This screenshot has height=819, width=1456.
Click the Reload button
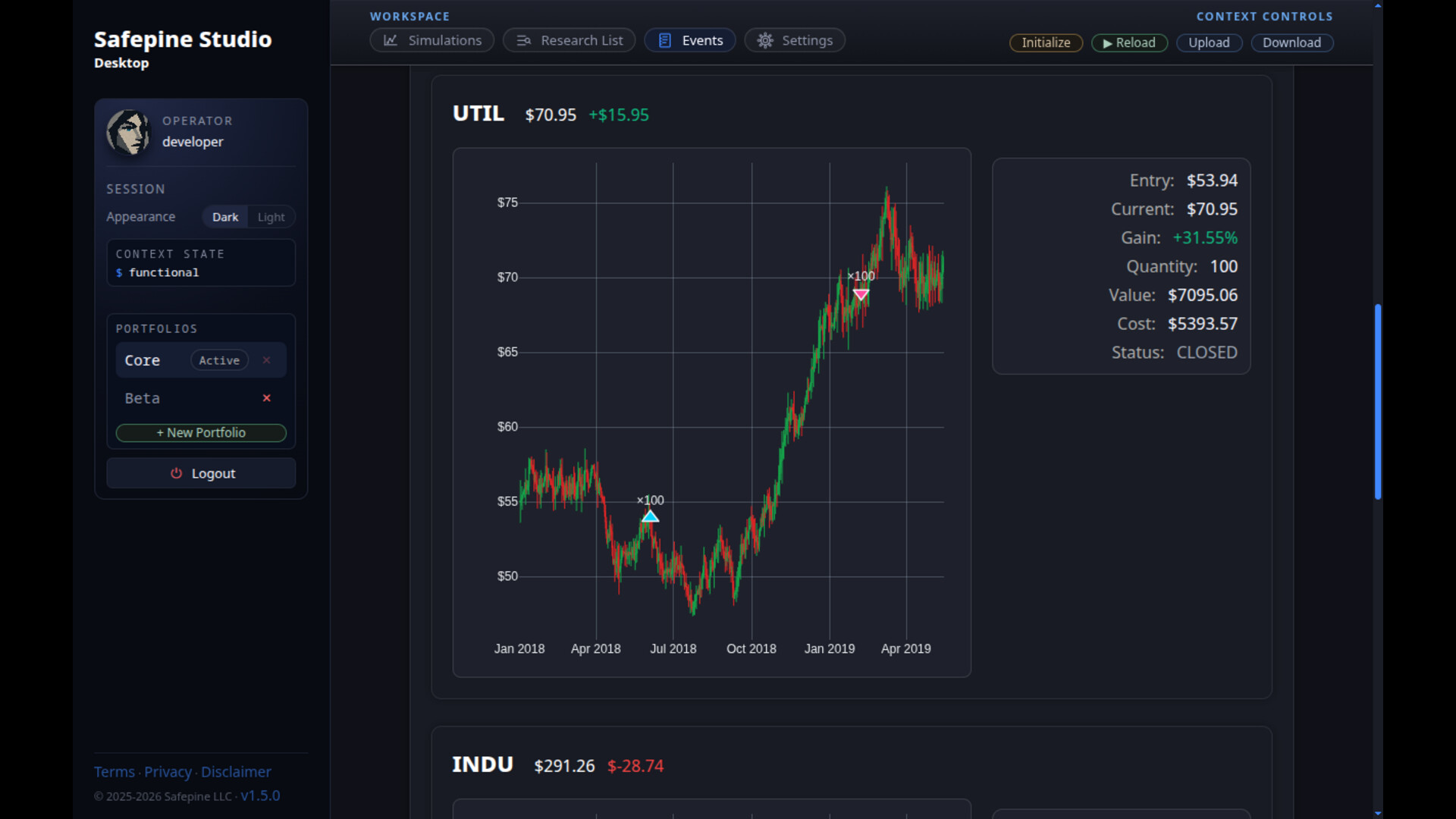[x=1129, y=42]
